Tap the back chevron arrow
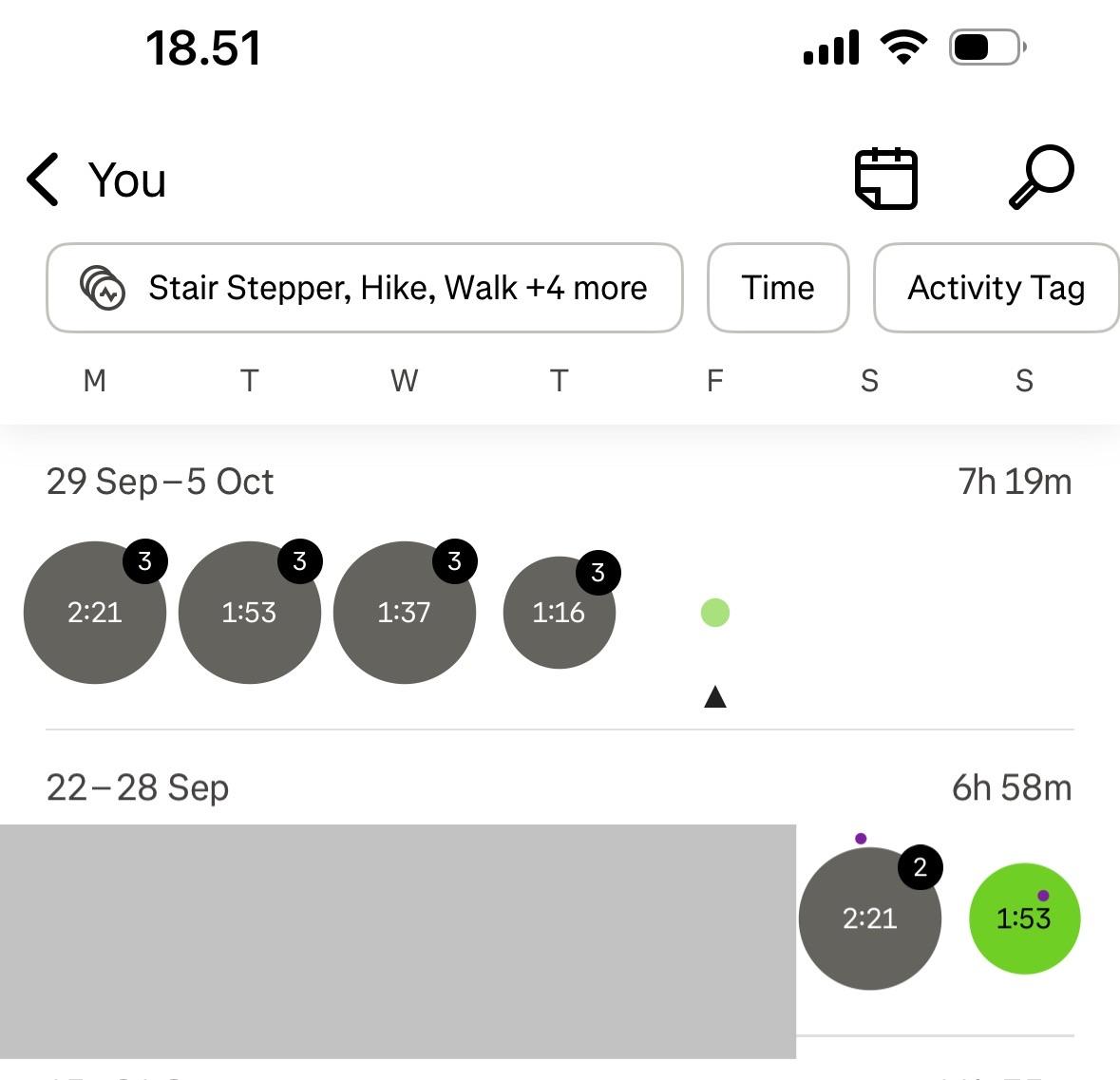This screenshot has height=1080, width=1120. [44, 180]
